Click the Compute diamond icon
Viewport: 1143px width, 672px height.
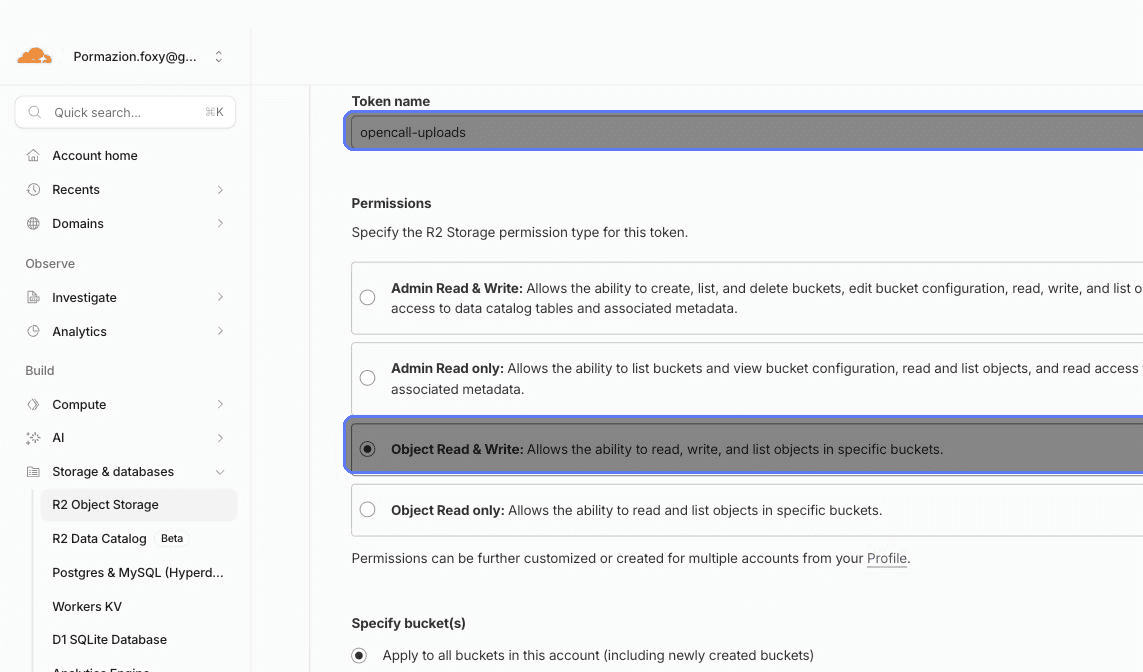tap(33, 405)
